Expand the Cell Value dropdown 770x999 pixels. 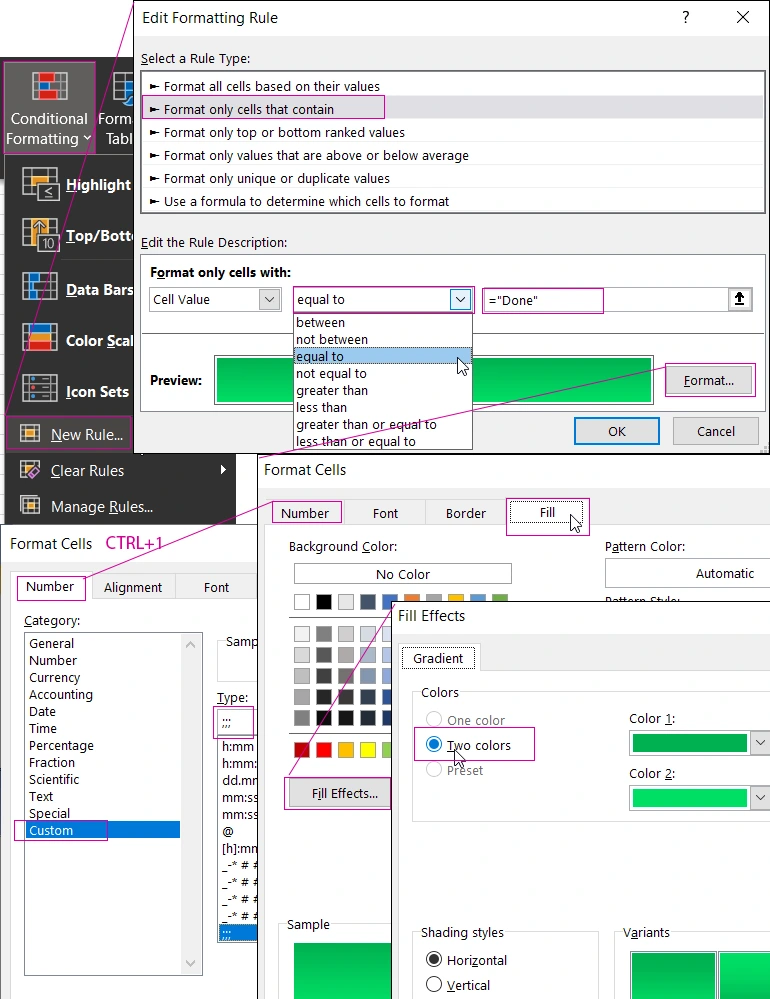coord(269,299)
